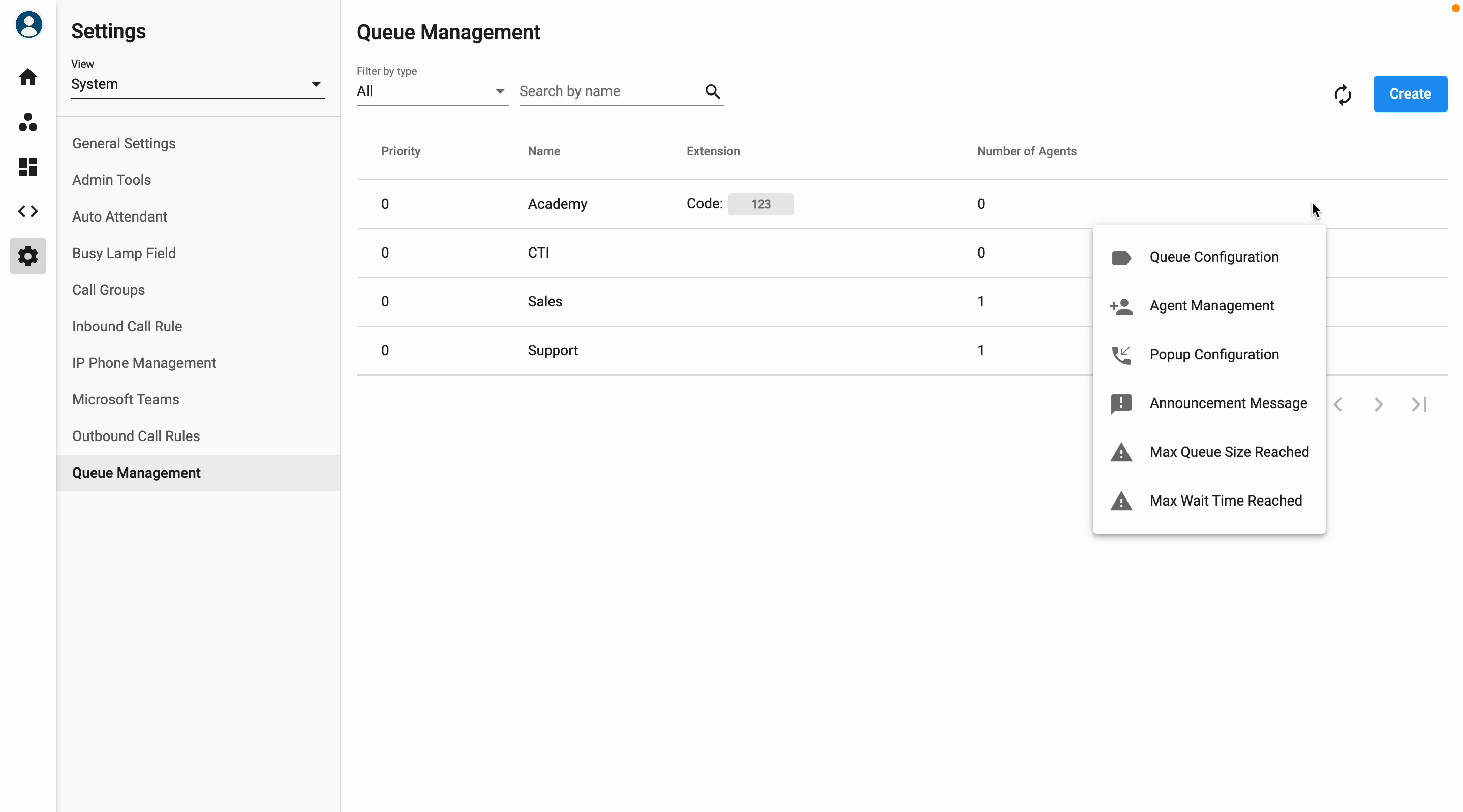Image resolution: width=1463 pixels, height=812 pixels.
Task: Focus the Search by name field
Action: pyautogui.click(x=609, y=91)
